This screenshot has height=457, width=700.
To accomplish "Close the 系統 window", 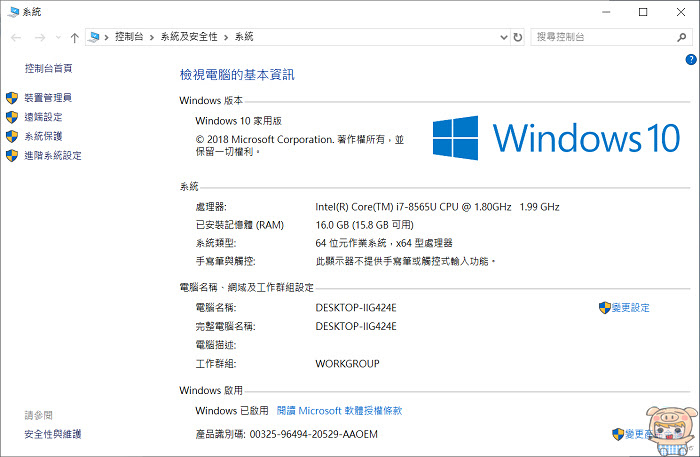I will (680, 12).
